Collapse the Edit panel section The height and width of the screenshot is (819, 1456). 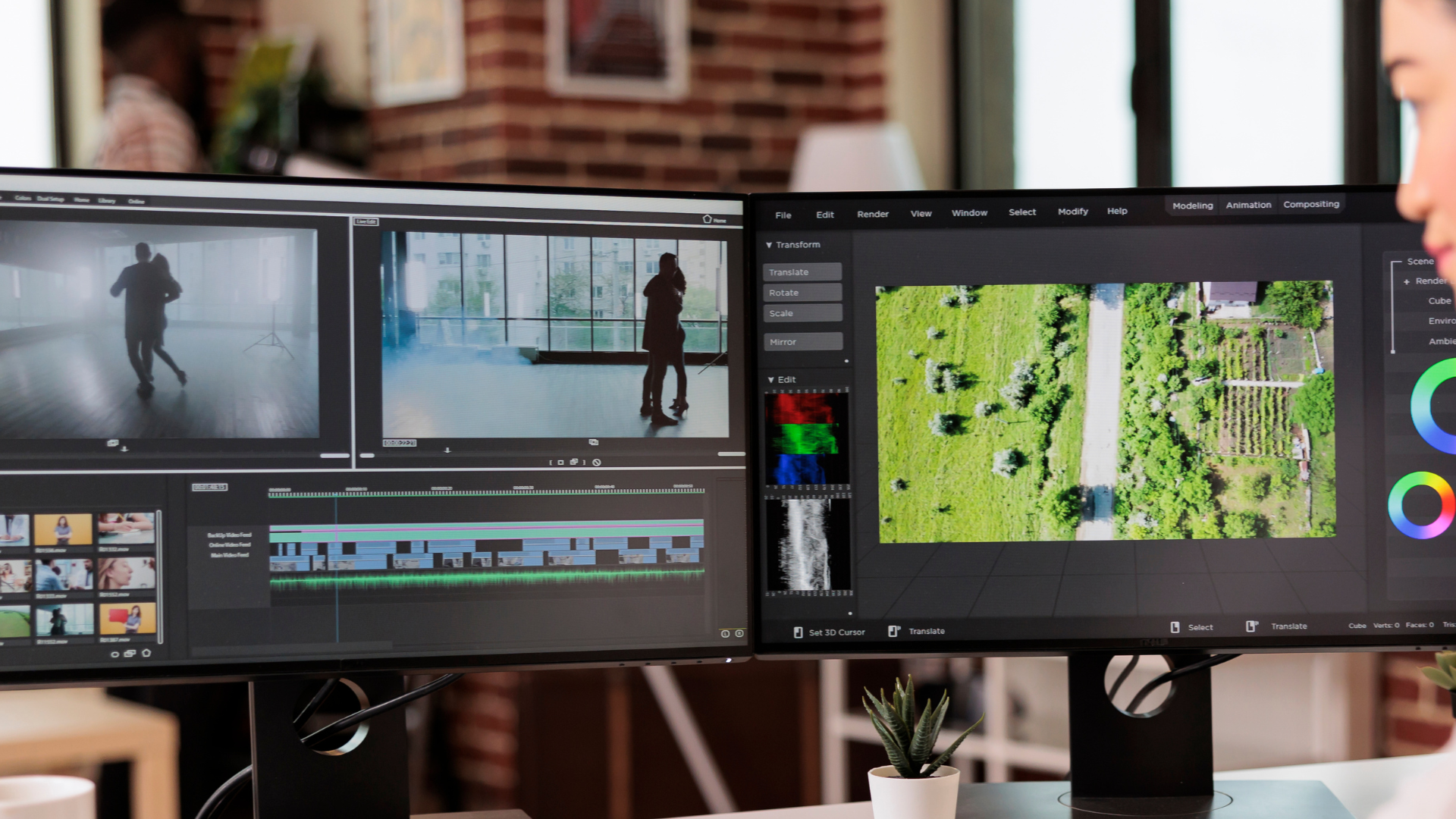771,380
